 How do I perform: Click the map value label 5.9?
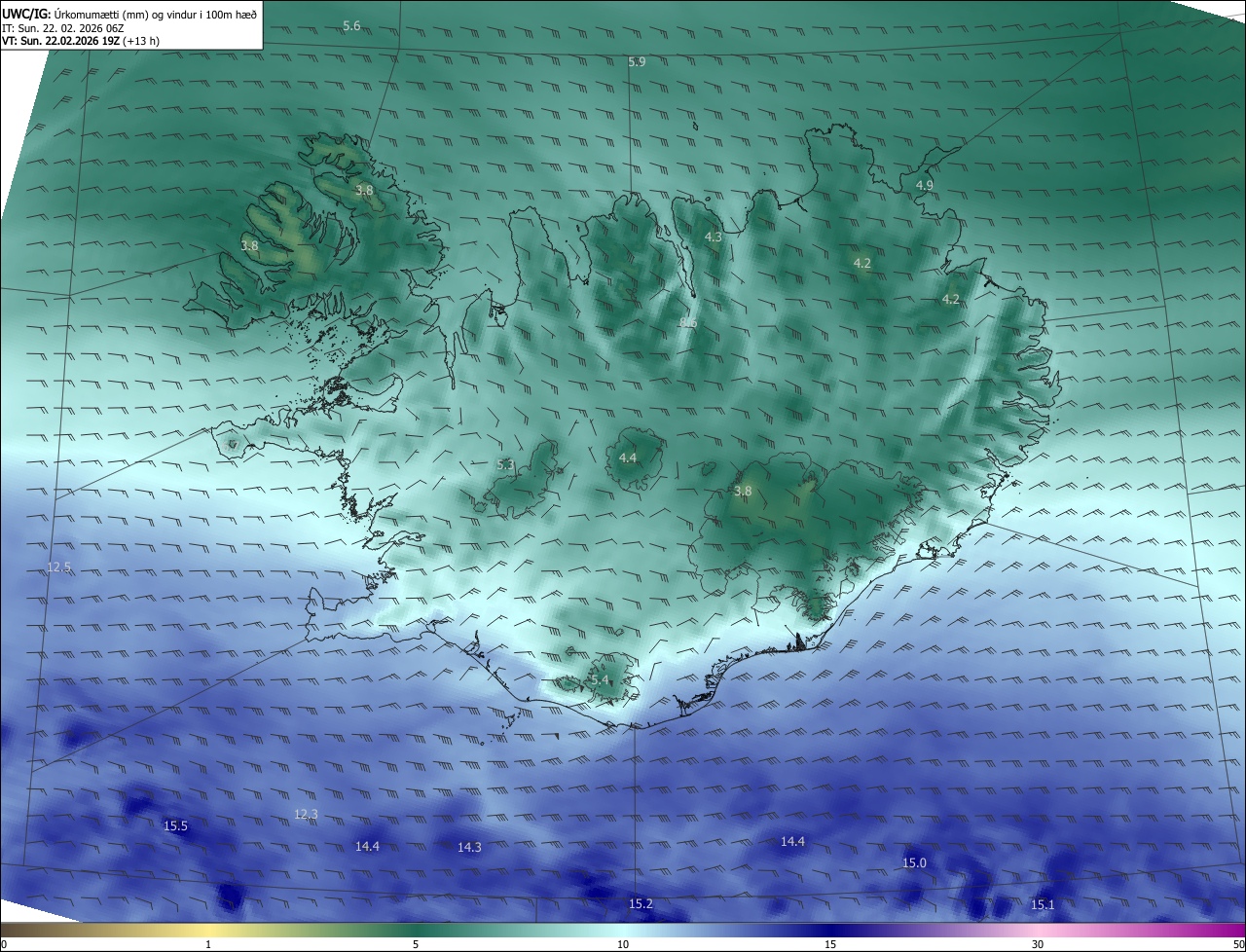tap(637, 61)
